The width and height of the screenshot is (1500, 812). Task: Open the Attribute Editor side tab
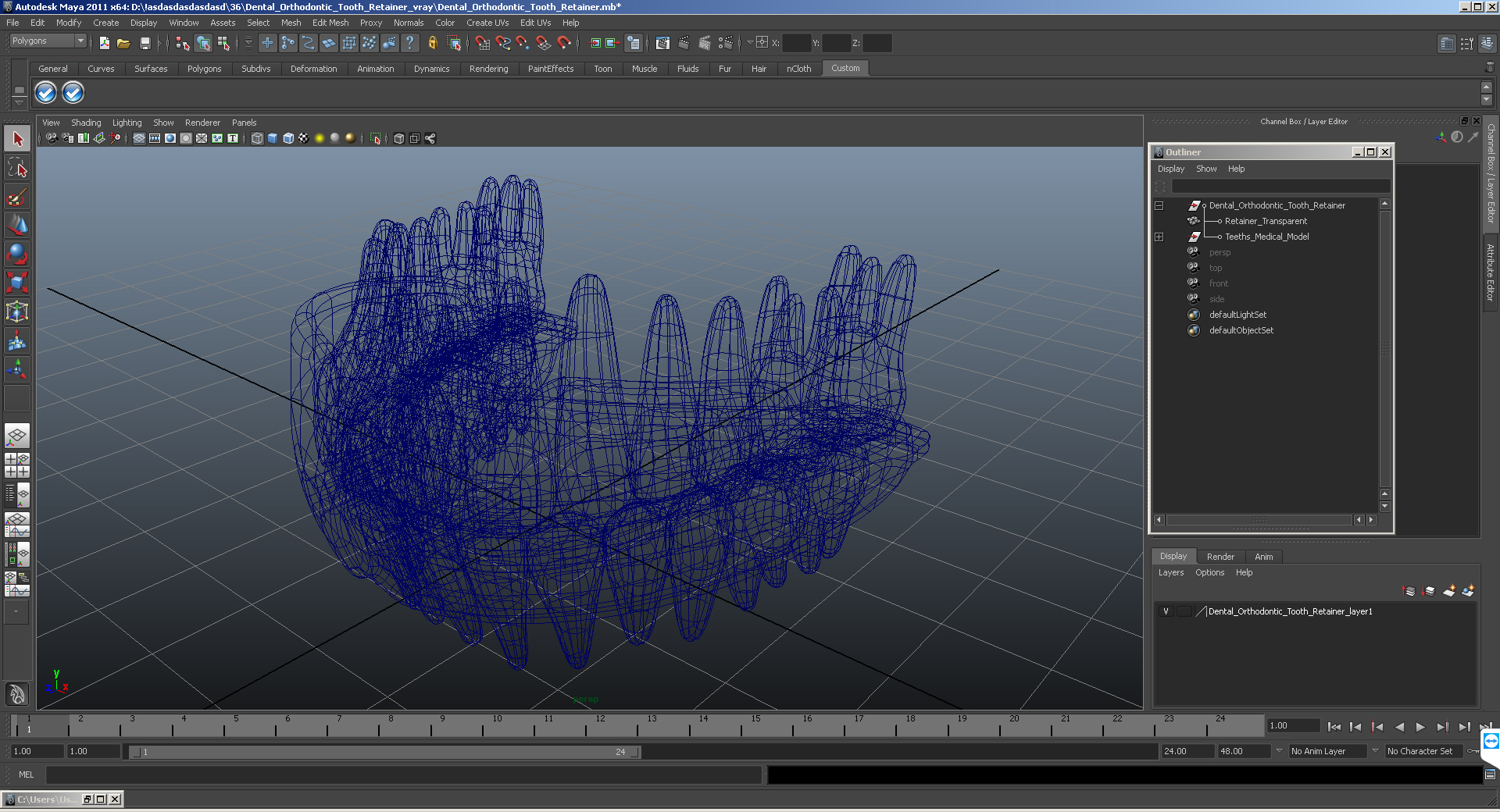[x=1491, y=272]
